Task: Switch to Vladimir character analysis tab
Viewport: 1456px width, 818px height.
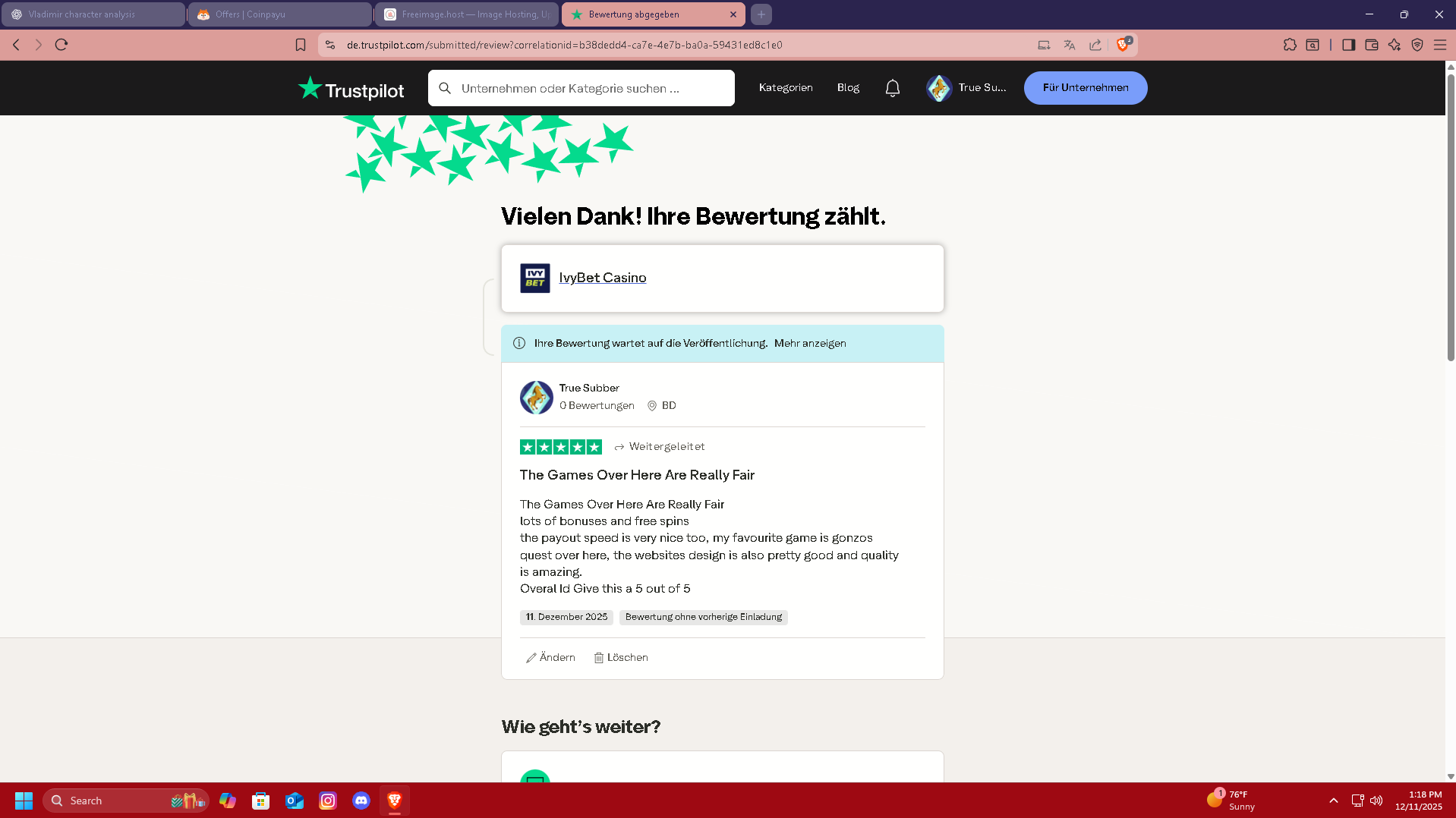Action: point(93,14)
